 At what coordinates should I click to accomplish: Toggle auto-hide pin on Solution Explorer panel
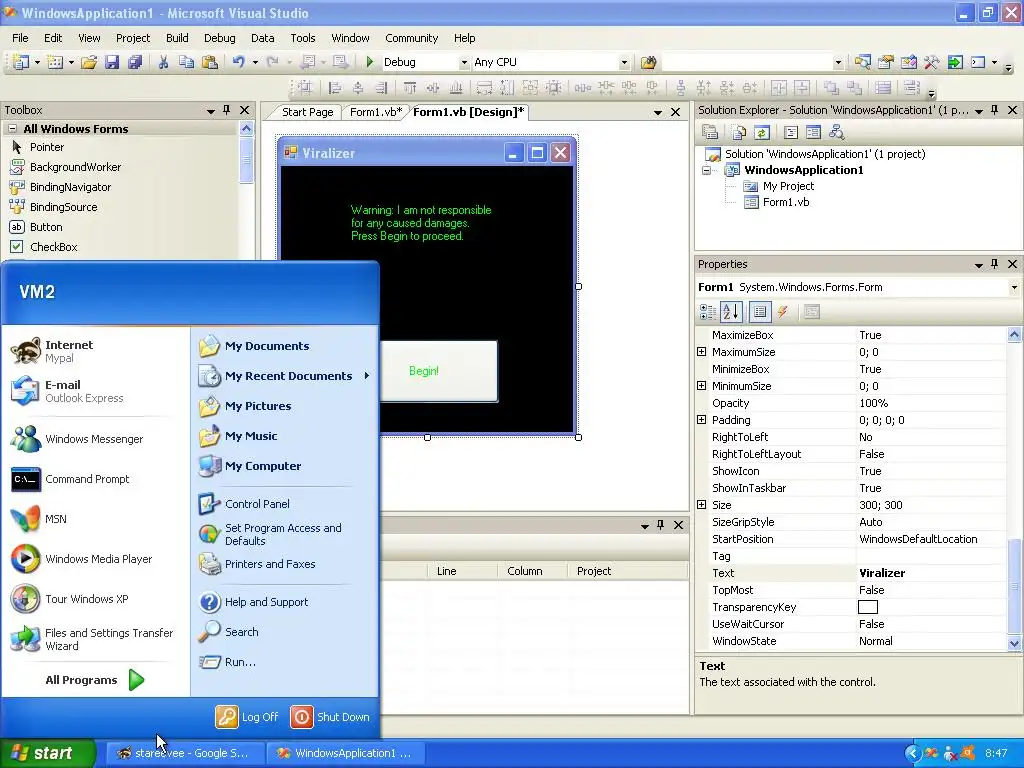995,110
